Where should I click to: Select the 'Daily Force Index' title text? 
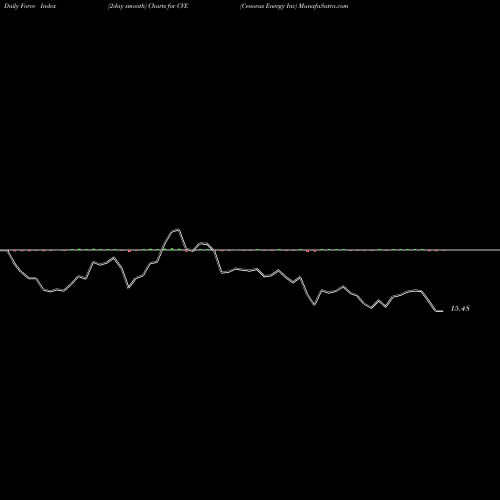(30, 6)
